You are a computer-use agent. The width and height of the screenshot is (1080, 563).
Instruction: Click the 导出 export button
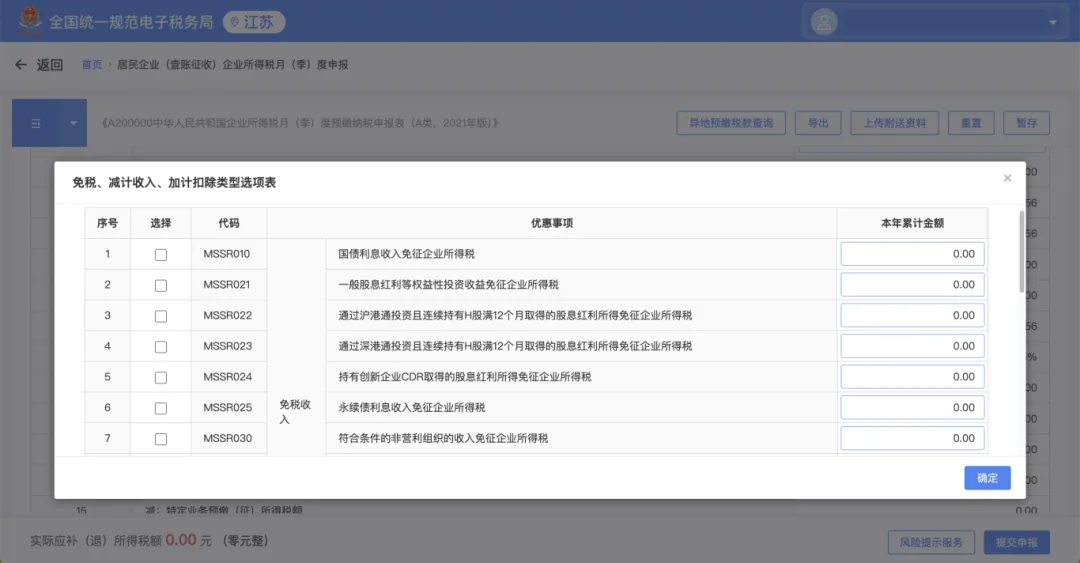tap(817, 123)
